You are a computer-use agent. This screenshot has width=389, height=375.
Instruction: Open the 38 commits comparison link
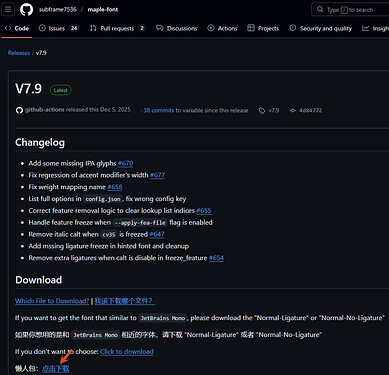pos(159,110)
